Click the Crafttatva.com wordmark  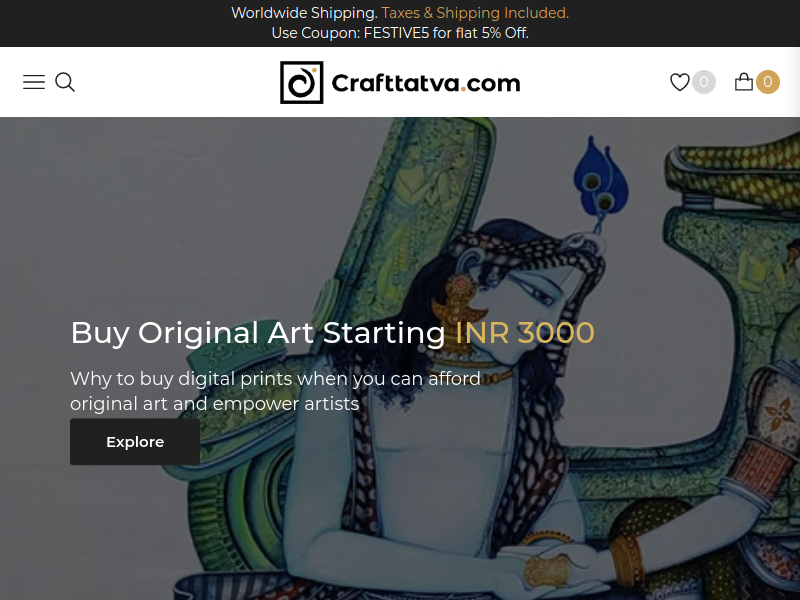pos(426,83)
